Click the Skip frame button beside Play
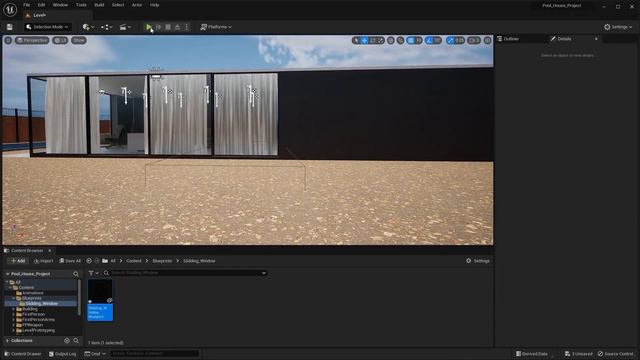Viewport: 640px width, 360px height. pyautogui.click(x=159, y=27)
